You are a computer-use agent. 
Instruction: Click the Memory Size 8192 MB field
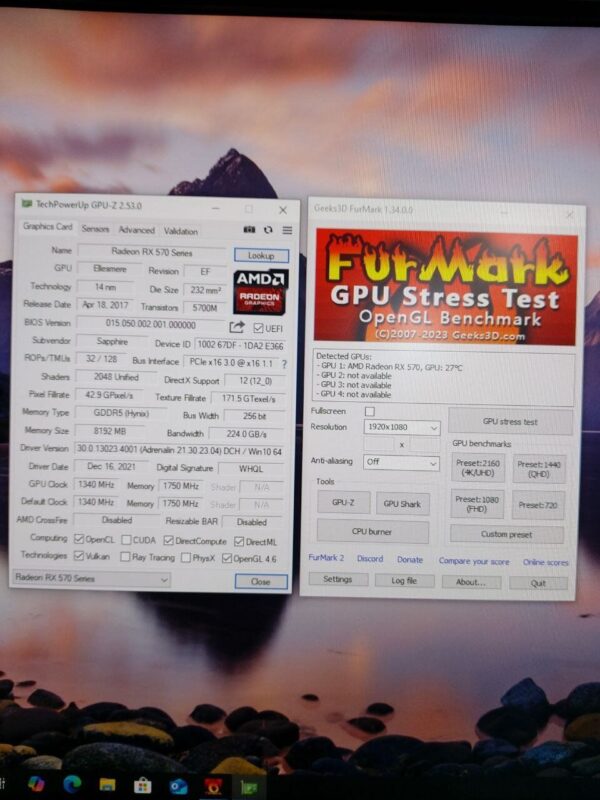(x=110, y=431)
